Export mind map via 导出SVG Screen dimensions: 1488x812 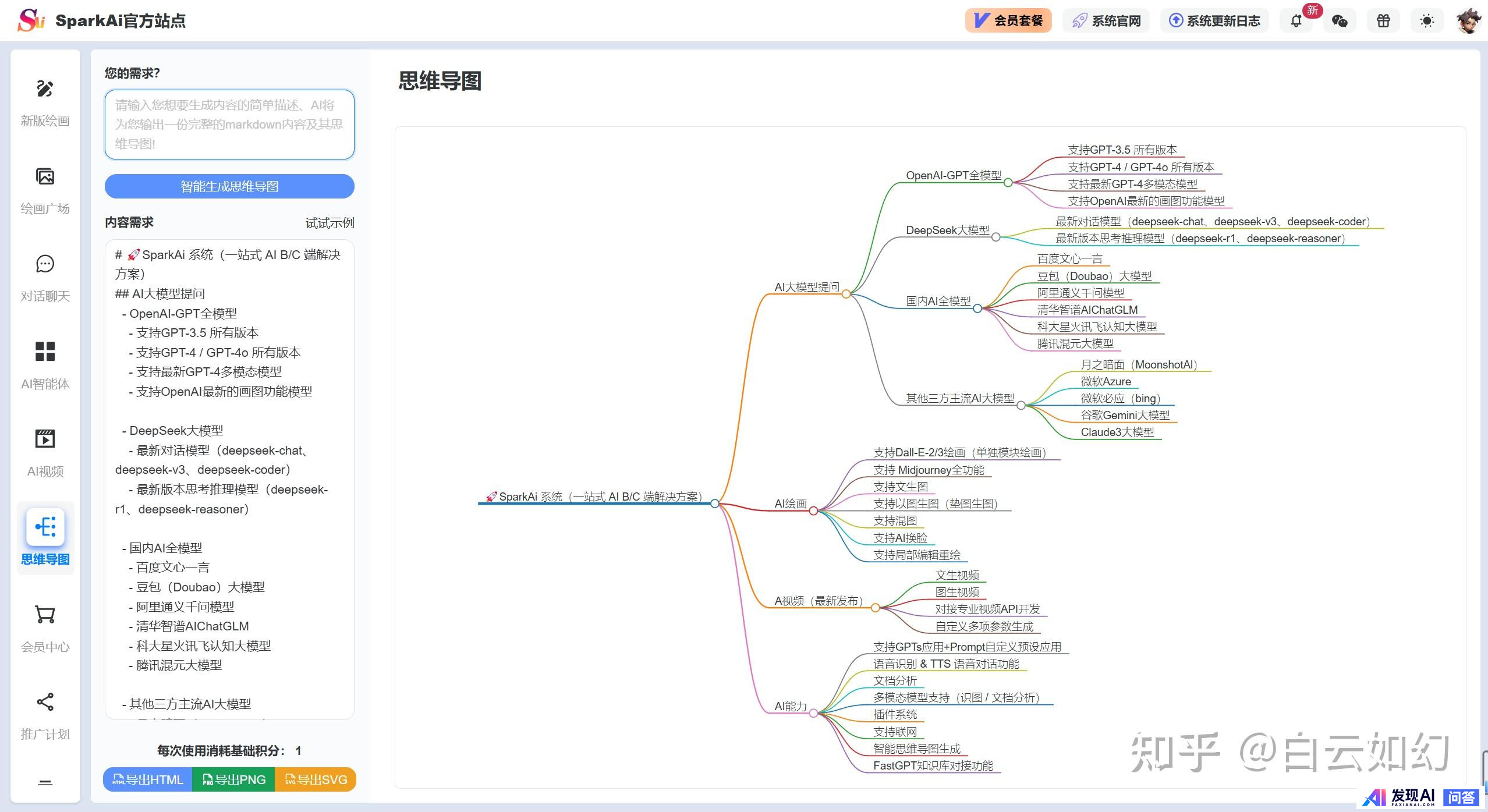[x=316, y=780]
